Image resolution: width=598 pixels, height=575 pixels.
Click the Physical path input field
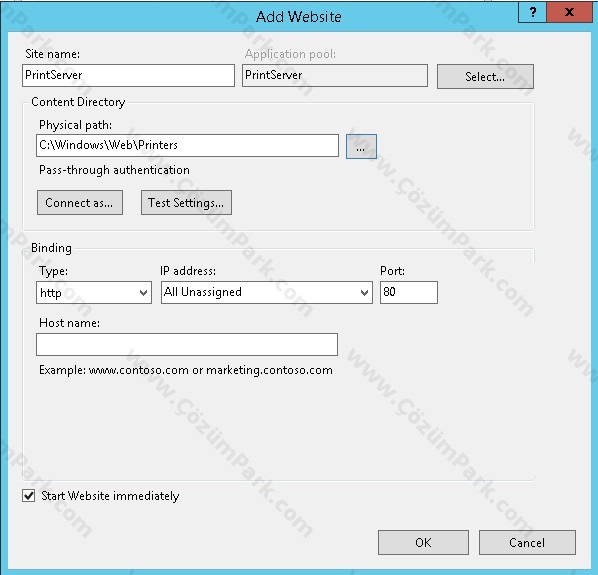(187, 145)
